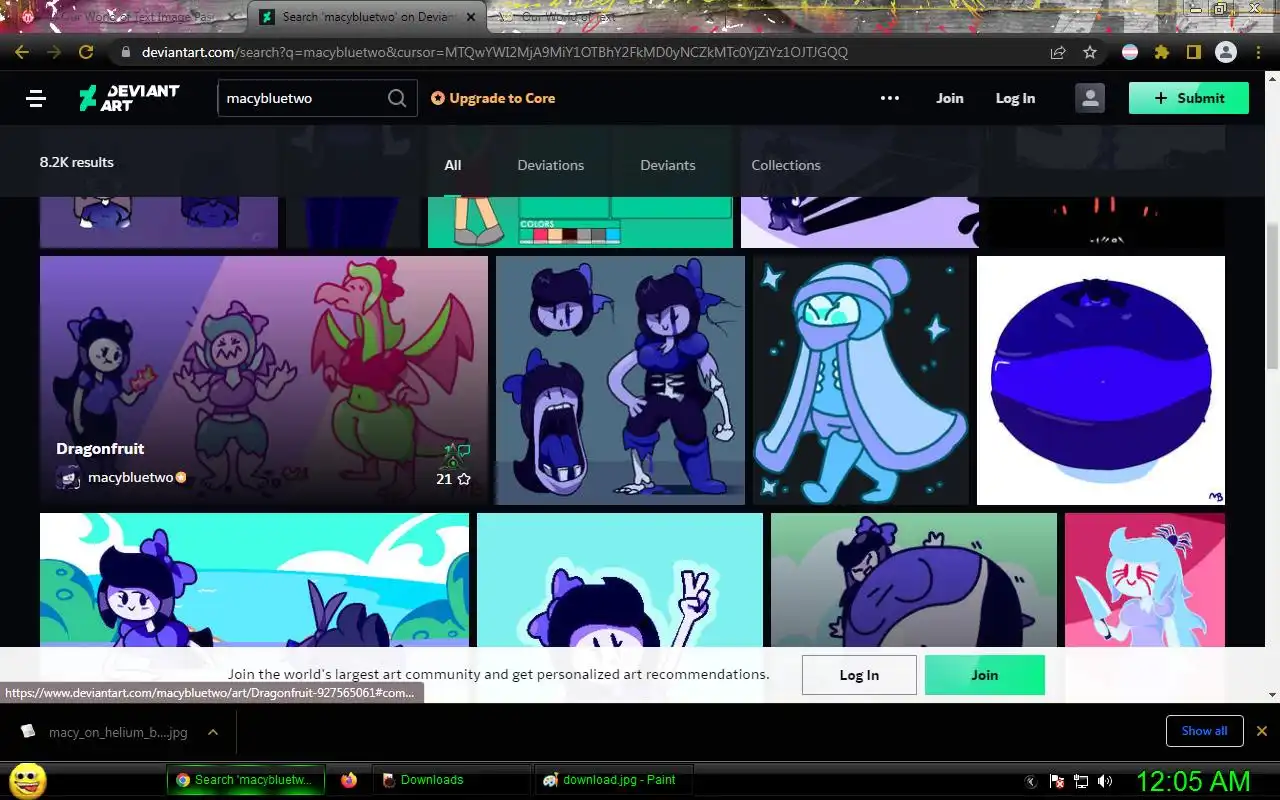Select the Chrome Search taskbar item
The image size is (1280, 800).
click(x=246, y=780)
